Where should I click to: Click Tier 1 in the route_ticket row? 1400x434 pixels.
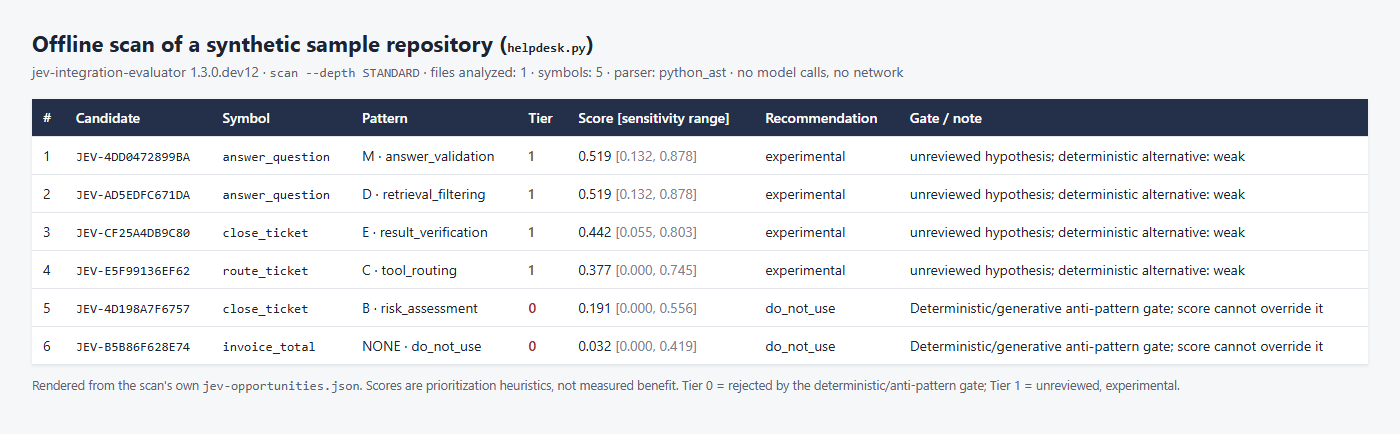[532, 271]
